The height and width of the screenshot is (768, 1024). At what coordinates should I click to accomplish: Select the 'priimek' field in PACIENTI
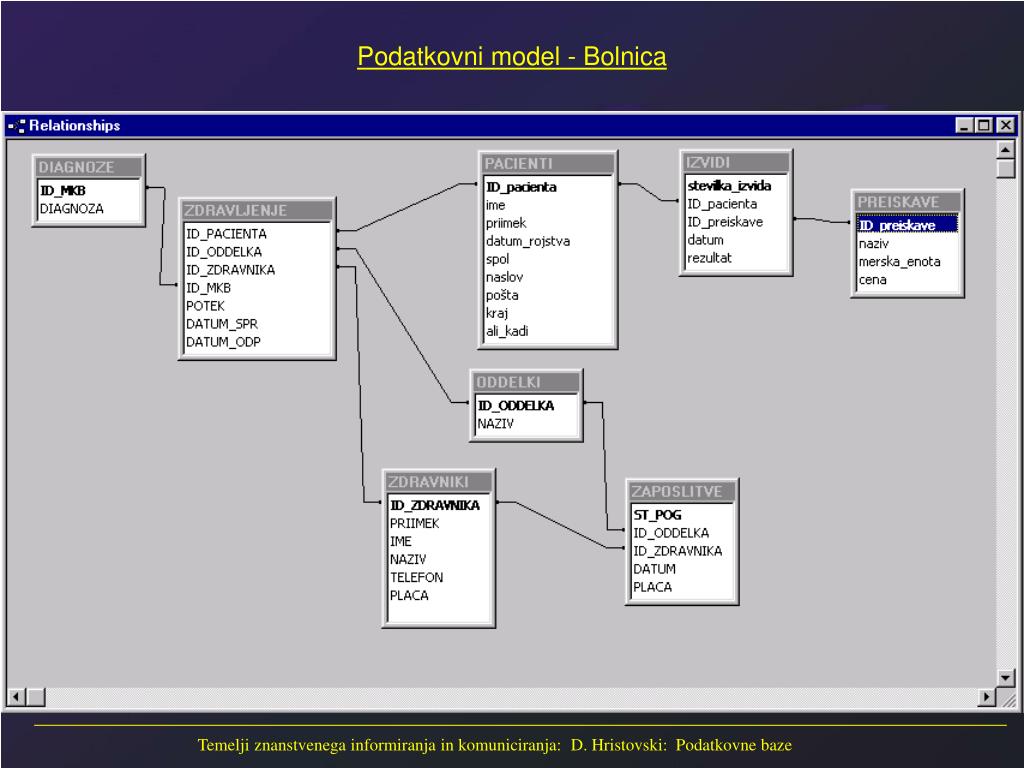(x=506, y=223)
